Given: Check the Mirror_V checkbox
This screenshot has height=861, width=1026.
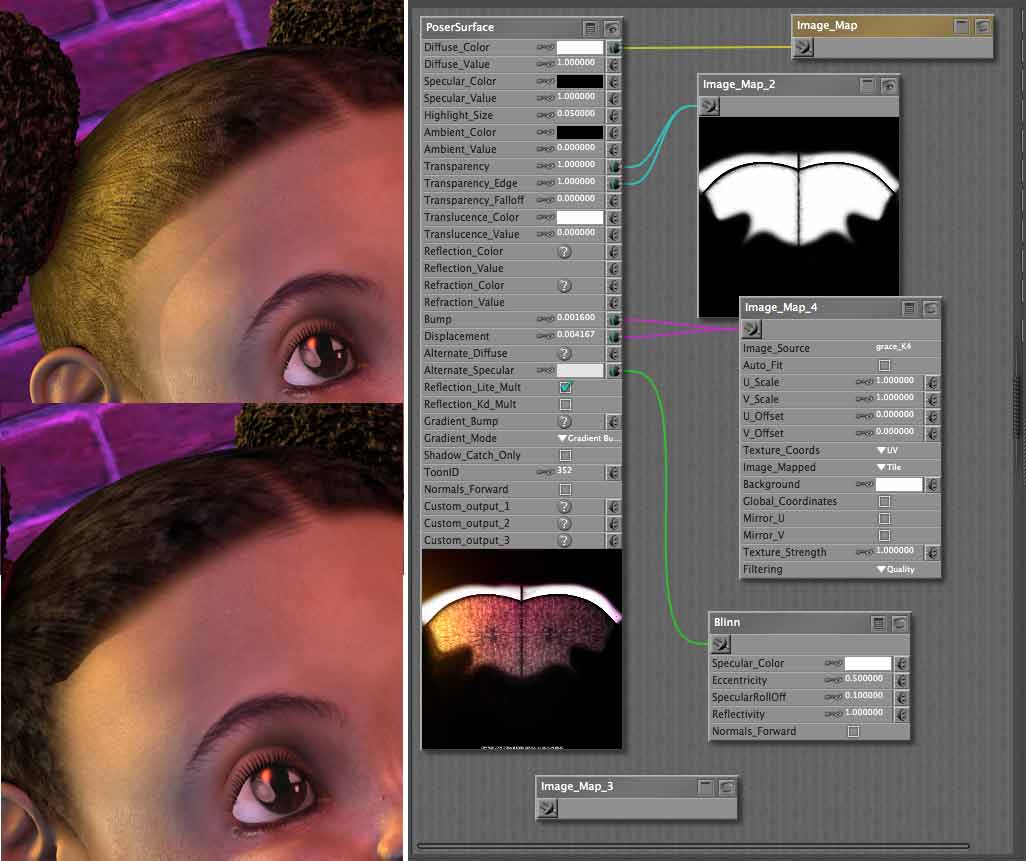Looking at the screenshot, I should tap(885, 535).
